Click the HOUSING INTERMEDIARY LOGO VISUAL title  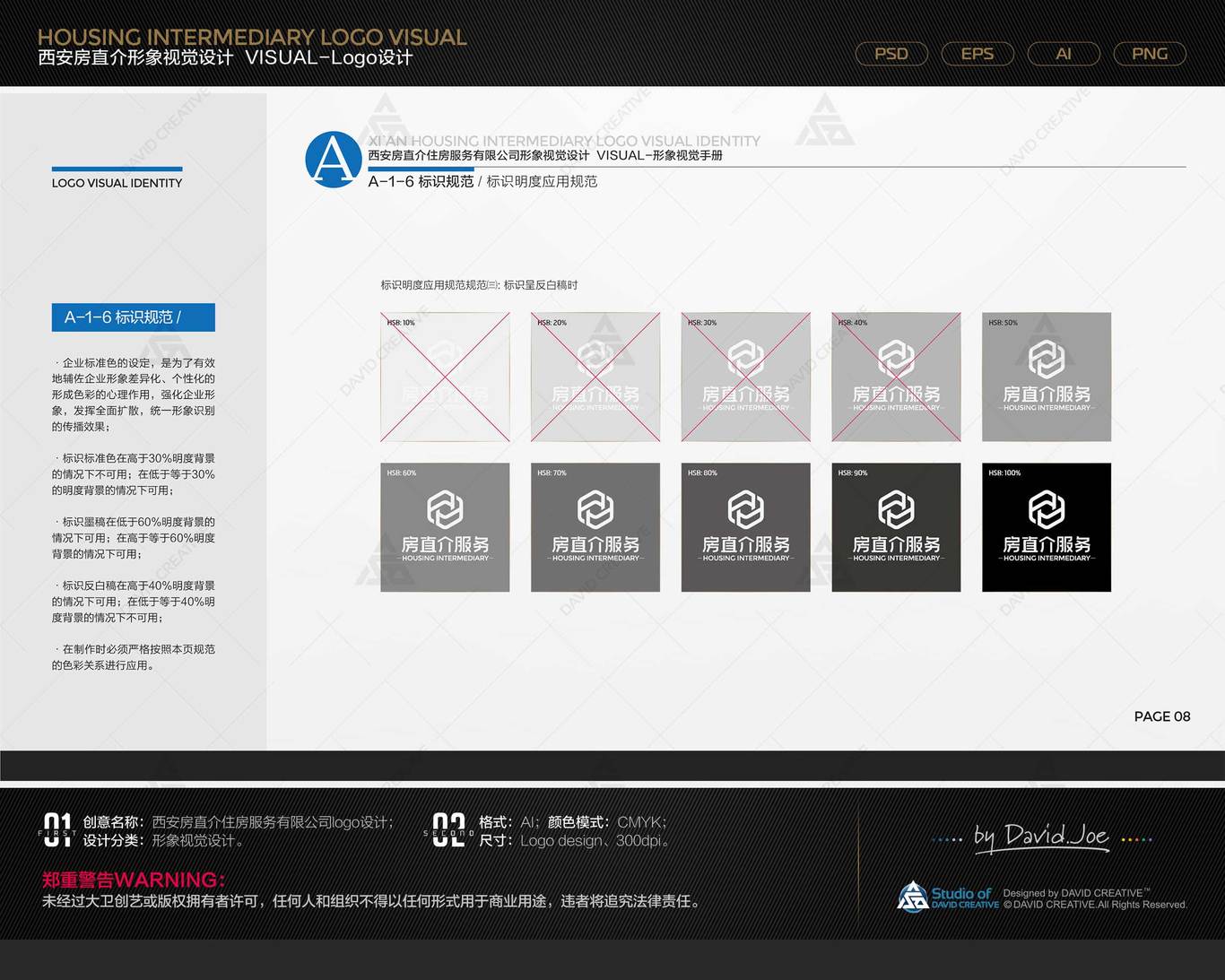tap(252, 37)
